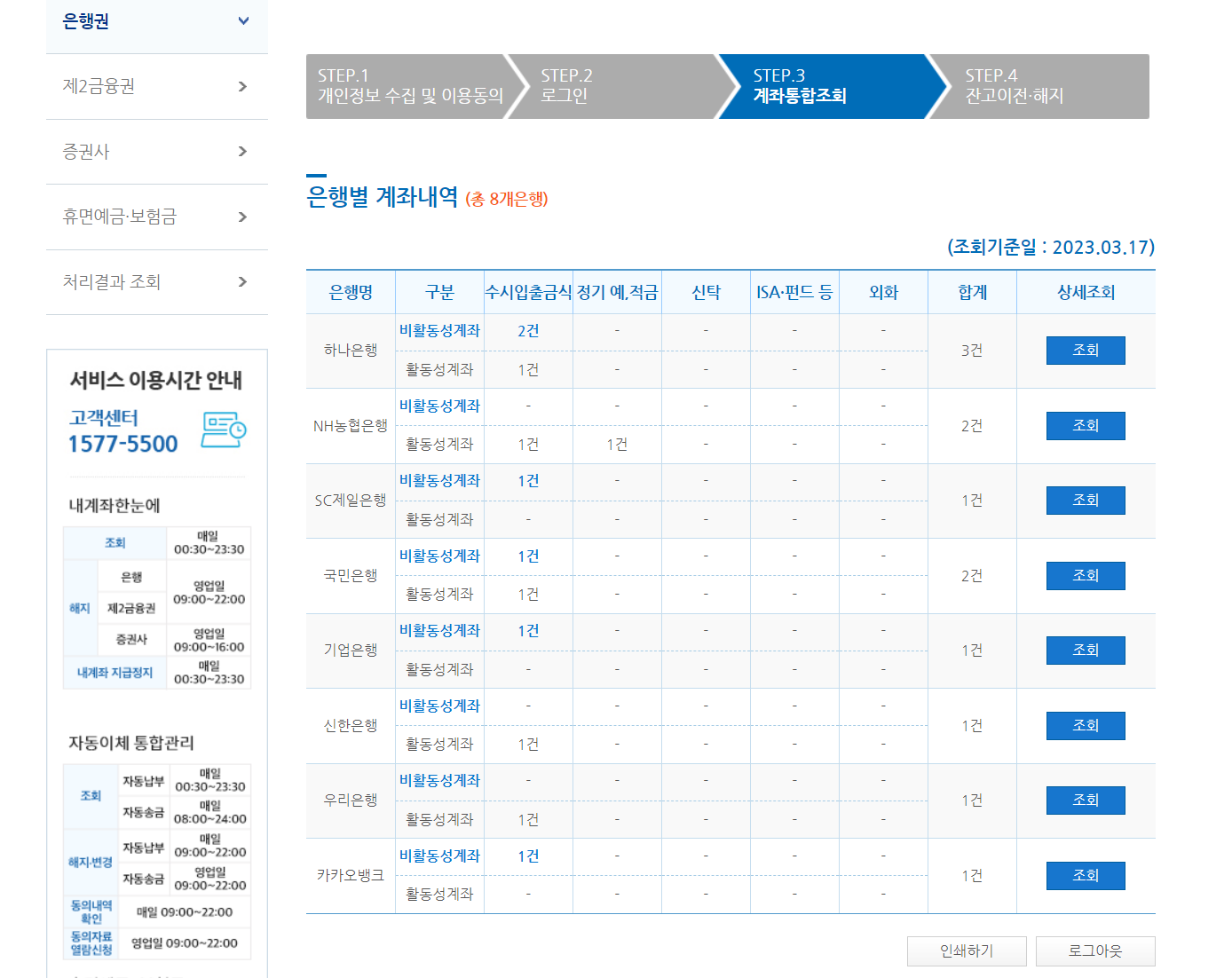The height and width of the screenshot is (978, 1232).
Task: Go to STEP.1 개인정보 수집 및 이용동의
Action: point(411,86)
